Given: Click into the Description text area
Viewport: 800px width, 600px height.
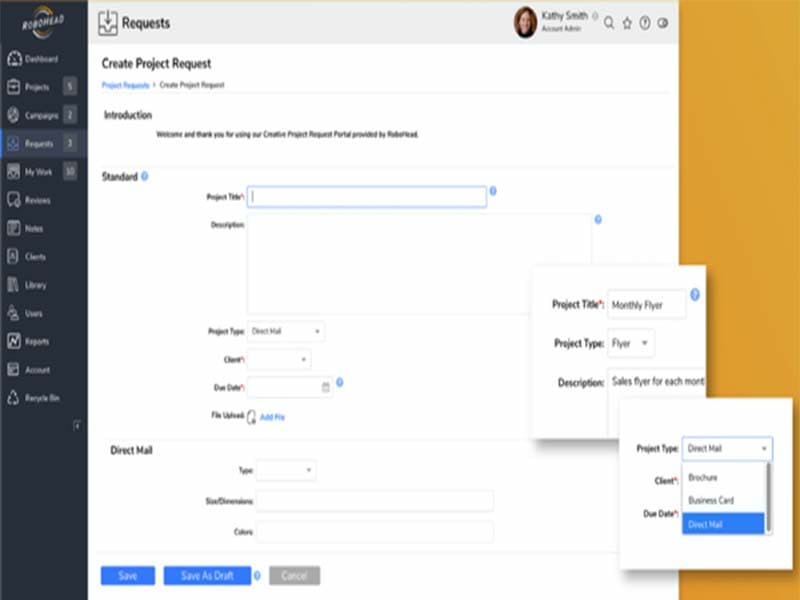Looking at the screenshot, I should click(419, 264).
